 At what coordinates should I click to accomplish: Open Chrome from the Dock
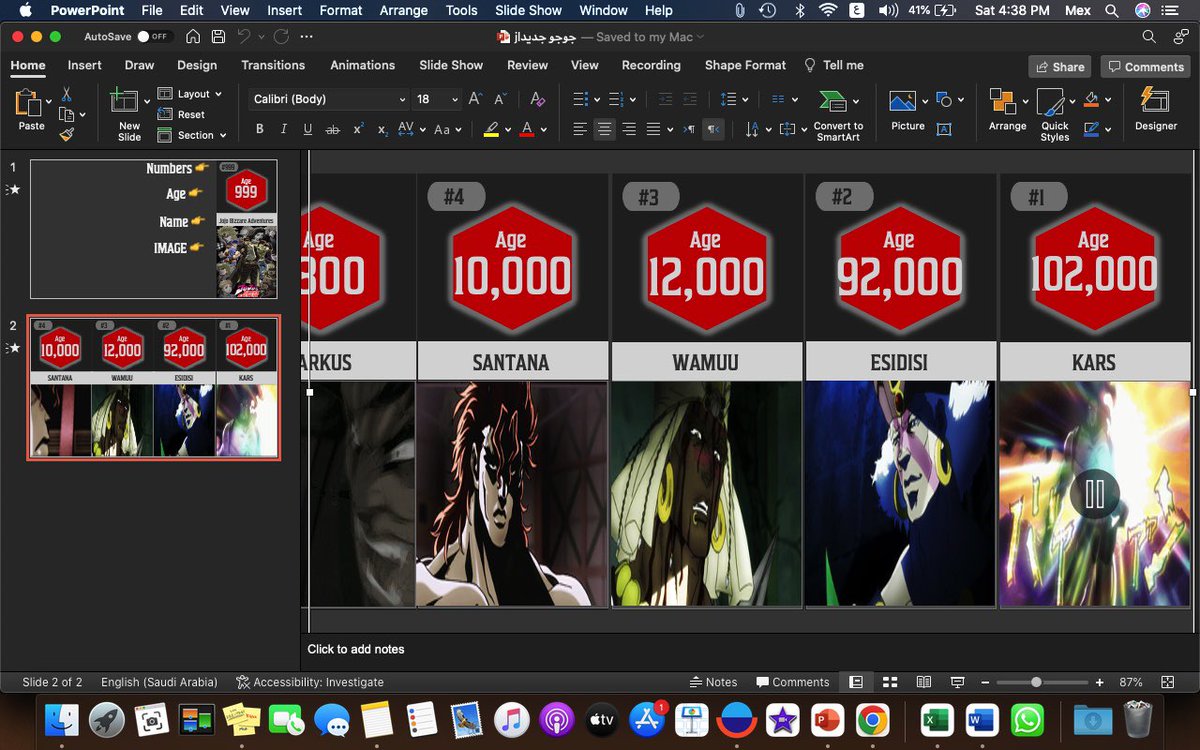pyautogui.click(x=872, y=719)
